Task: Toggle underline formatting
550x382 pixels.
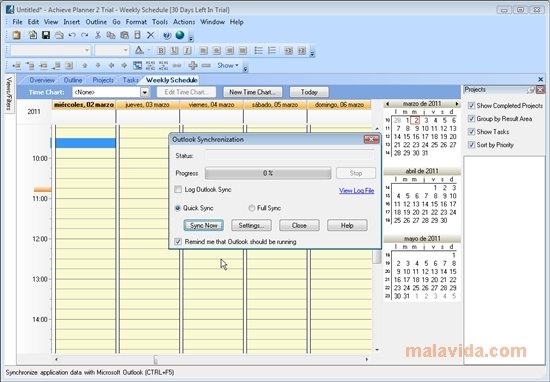Action: click(x=174, y=51)
